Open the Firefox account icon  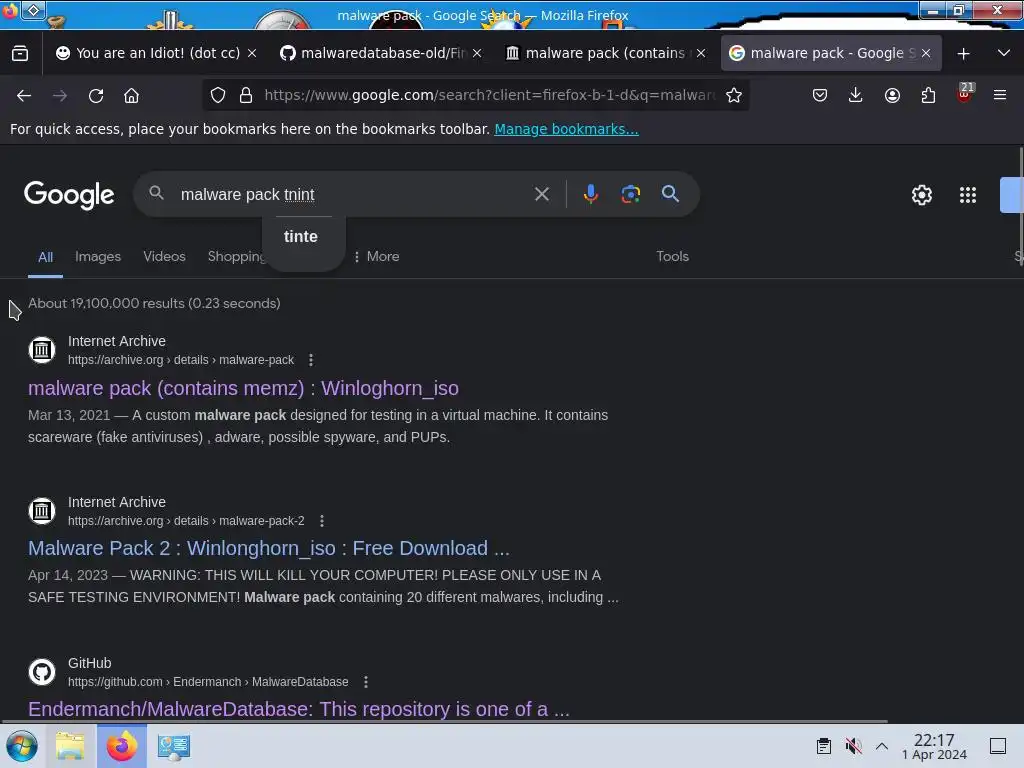click(892, 95)
